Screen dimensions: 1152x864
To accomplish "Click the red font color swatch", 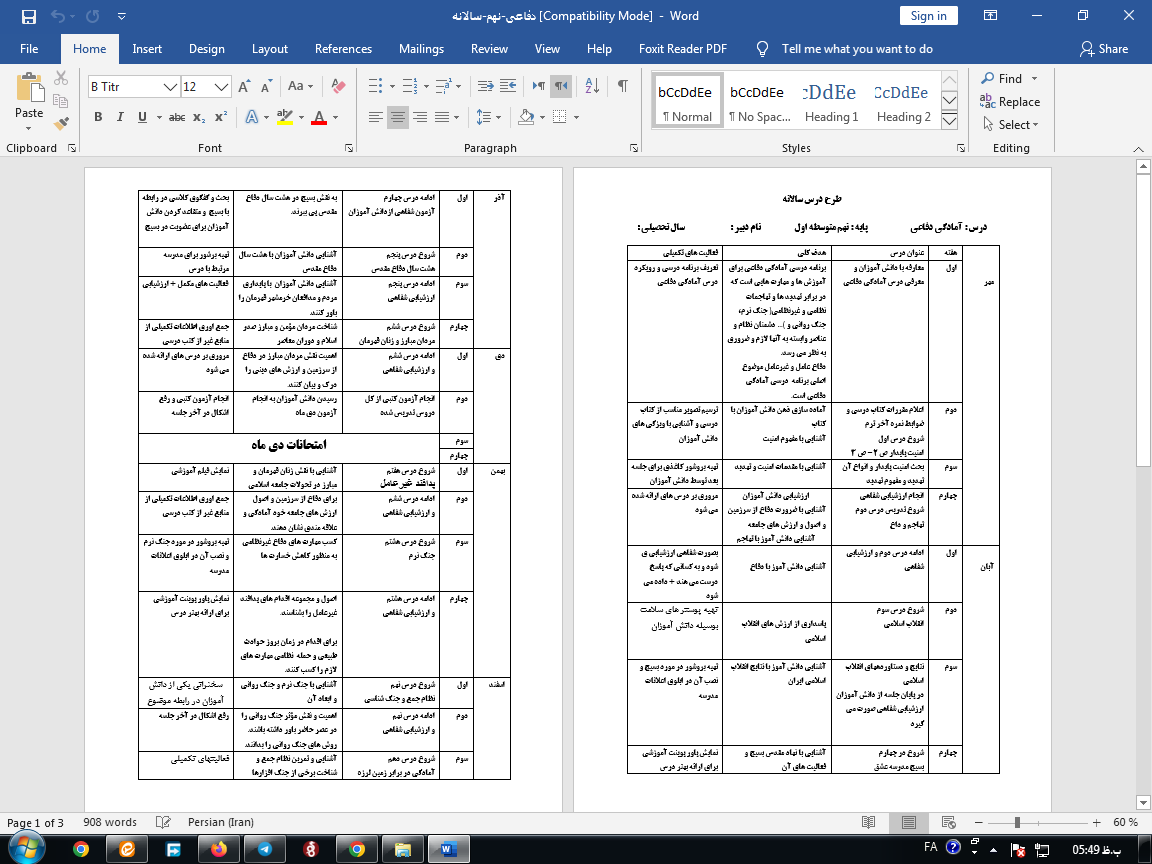I will click(319, 118).
